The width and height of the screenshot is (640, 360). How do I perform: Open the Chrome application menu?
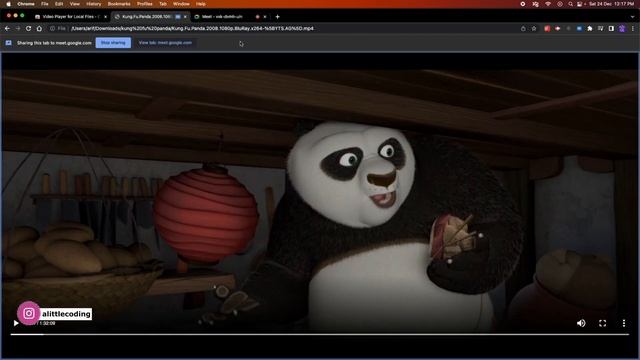26,4
